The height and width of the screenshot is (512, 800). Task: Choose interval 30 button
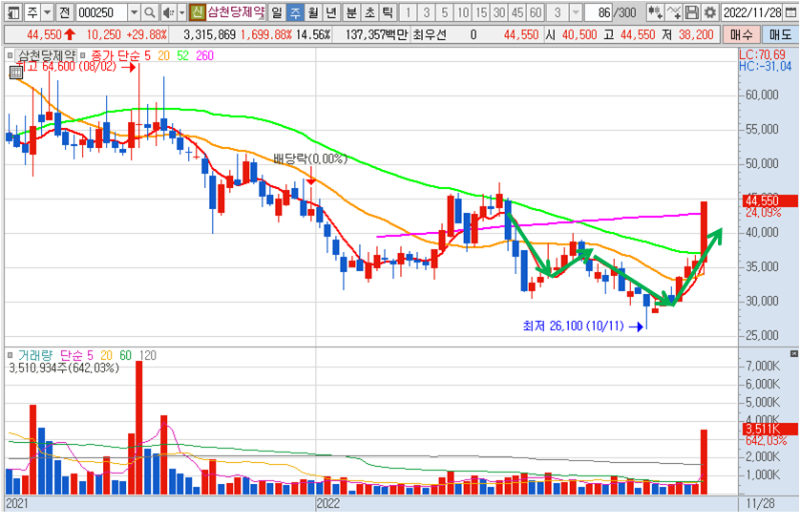(499, 12)
